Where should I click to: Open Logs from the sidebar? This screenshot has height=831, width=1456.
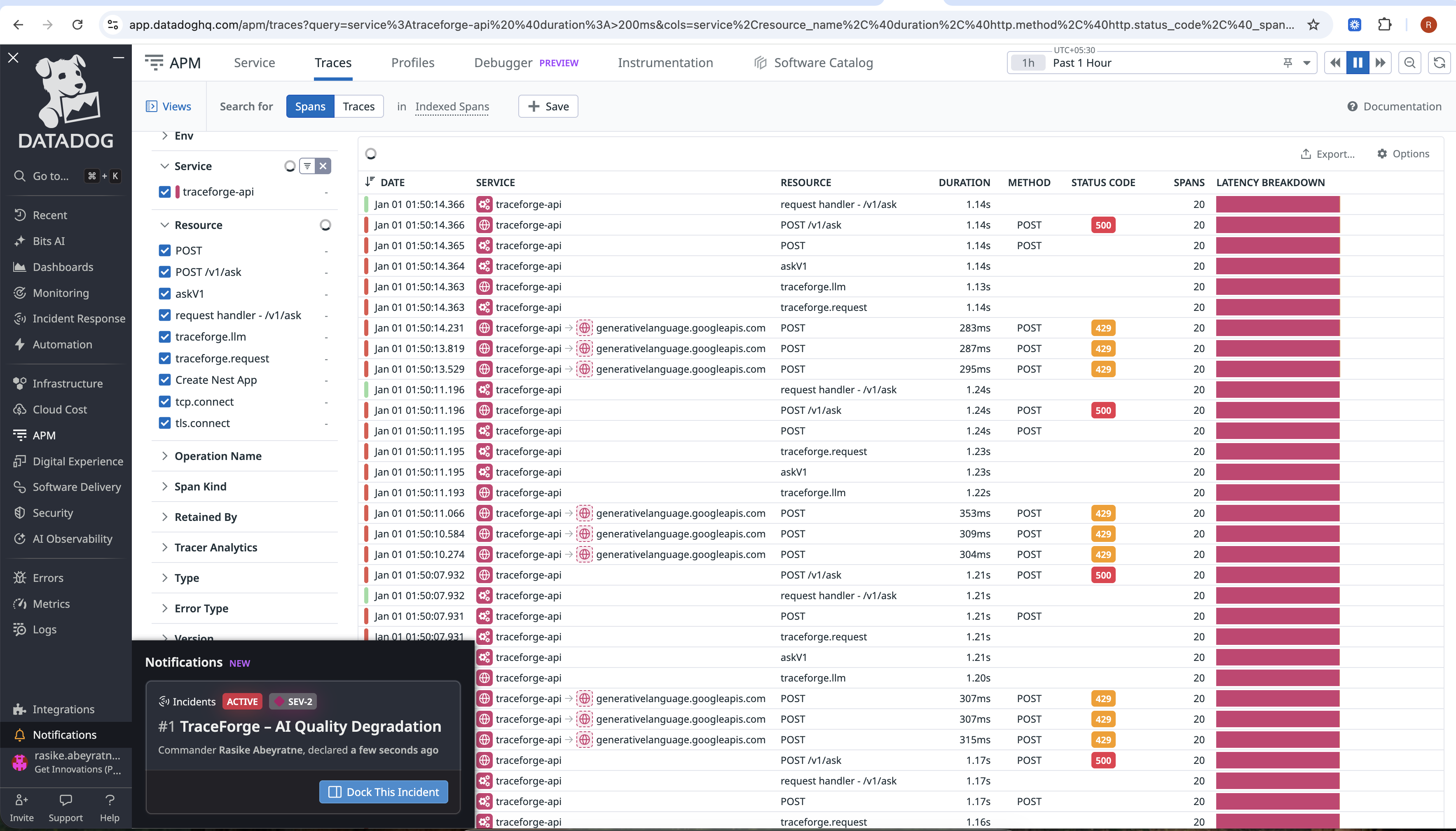click(44, 629)
